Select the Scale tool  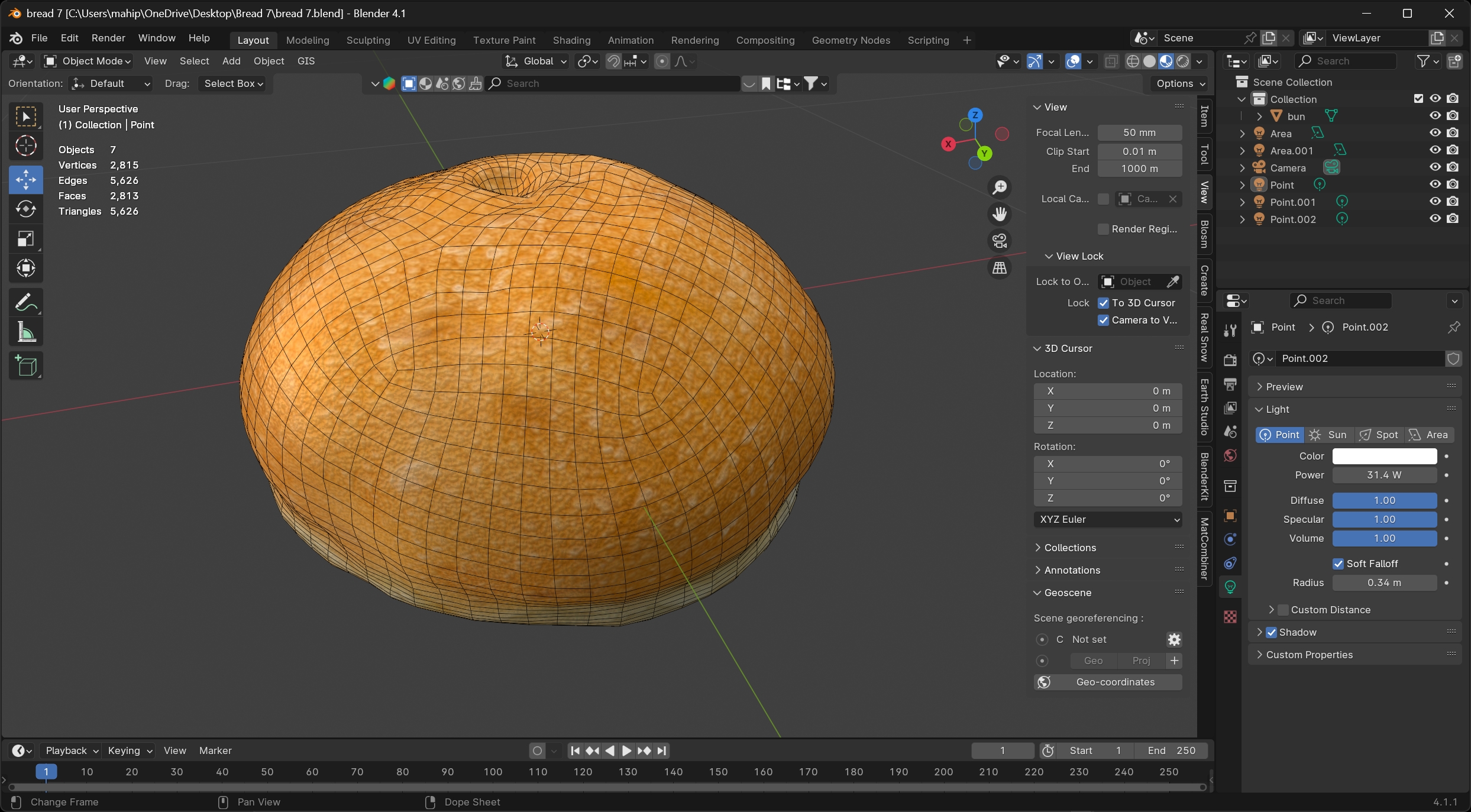click(25, 239)
